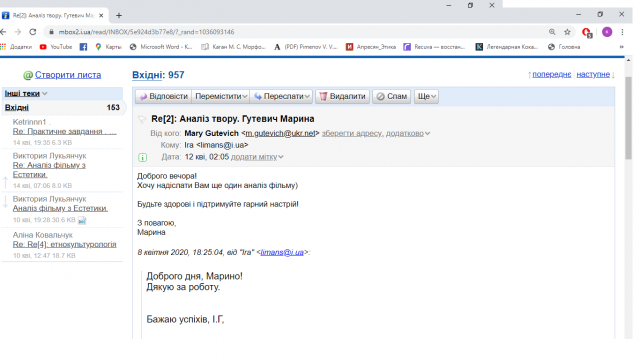
Task: Click quoted limans@i.ua email link
Action: tap(282, 252)
